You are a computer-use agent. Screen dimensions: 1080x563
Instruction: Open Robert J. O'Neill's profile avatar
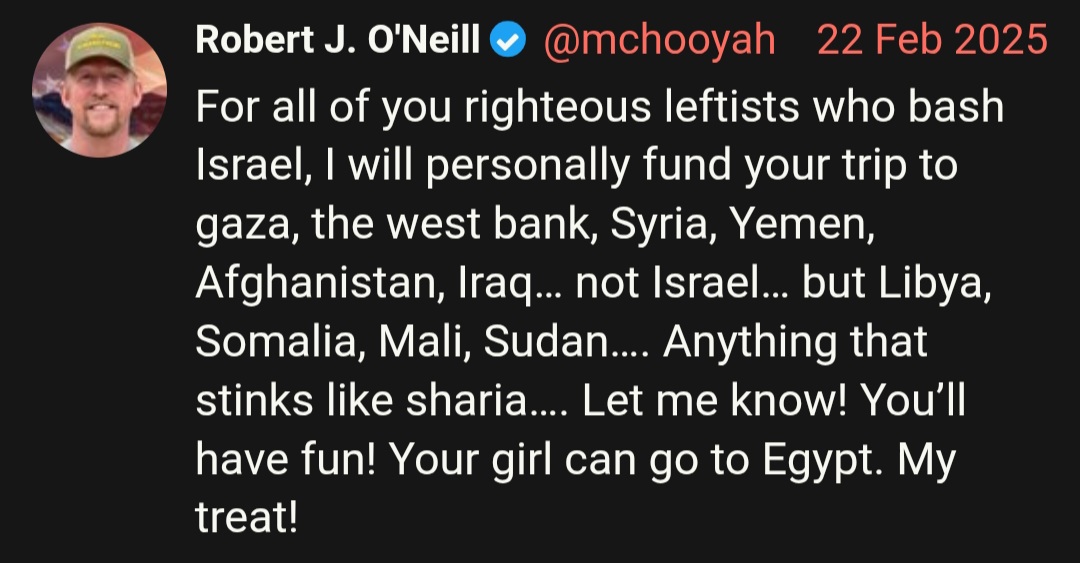[99, 90]
